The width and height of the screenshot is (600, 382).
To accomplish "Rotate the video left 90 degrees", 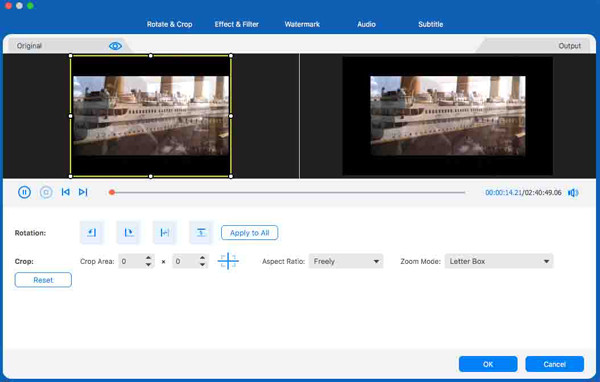I will tap(92, 232).
